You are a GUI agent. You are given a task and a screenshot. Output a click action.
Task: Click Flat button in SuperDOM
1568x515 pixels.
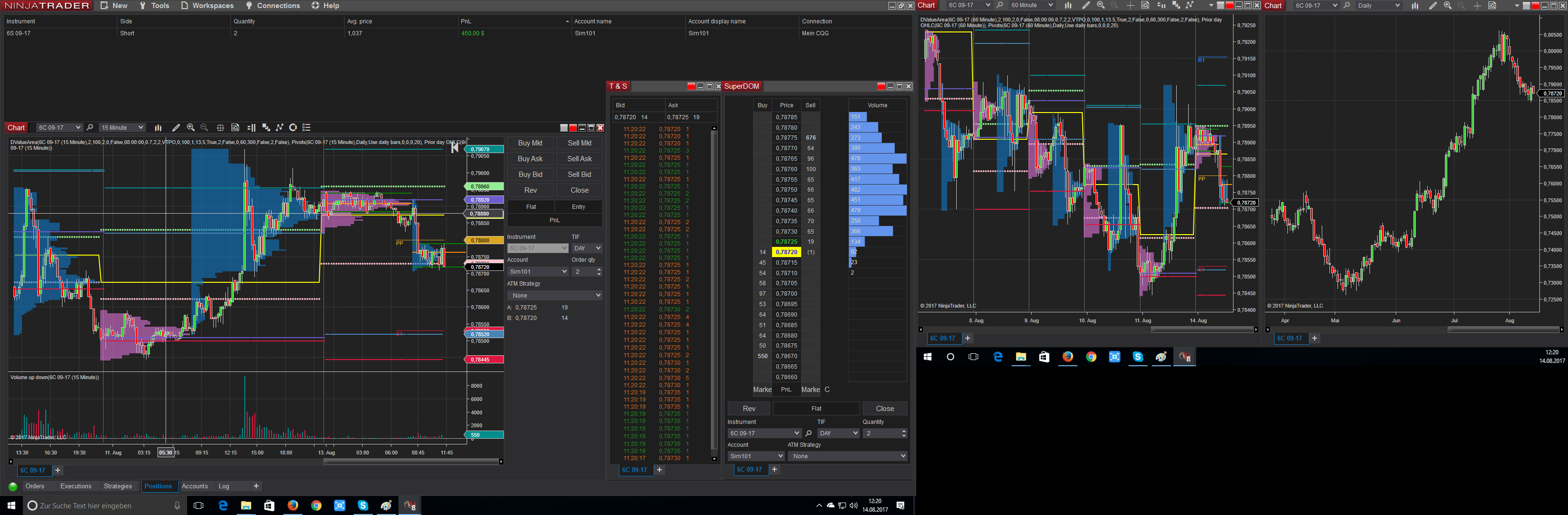[816, 409]
